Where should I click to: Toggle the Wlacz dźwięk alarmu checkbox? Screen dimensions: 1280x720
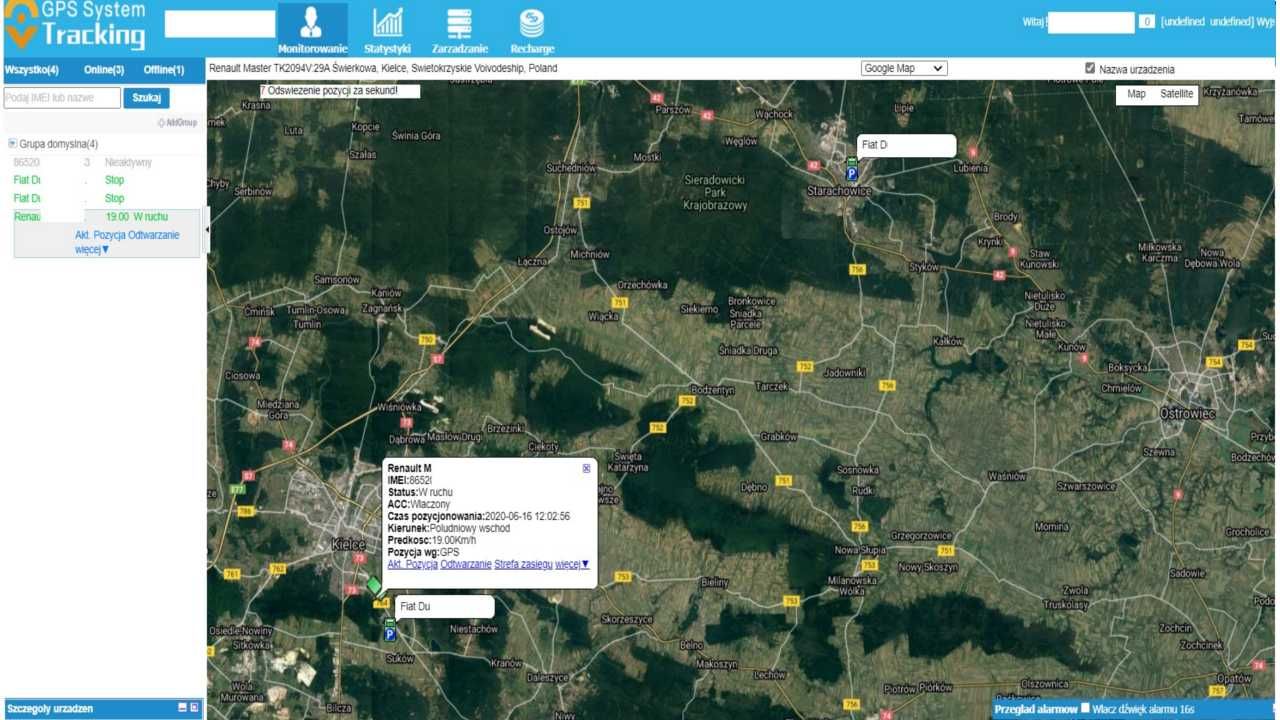coord(1085,709)
